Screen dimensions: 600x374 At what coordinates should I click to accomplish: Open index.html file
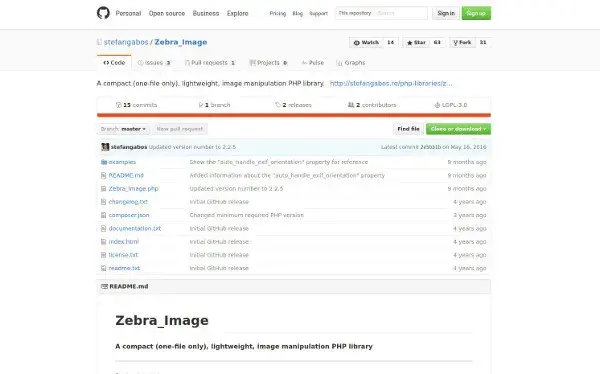[123, 242]
